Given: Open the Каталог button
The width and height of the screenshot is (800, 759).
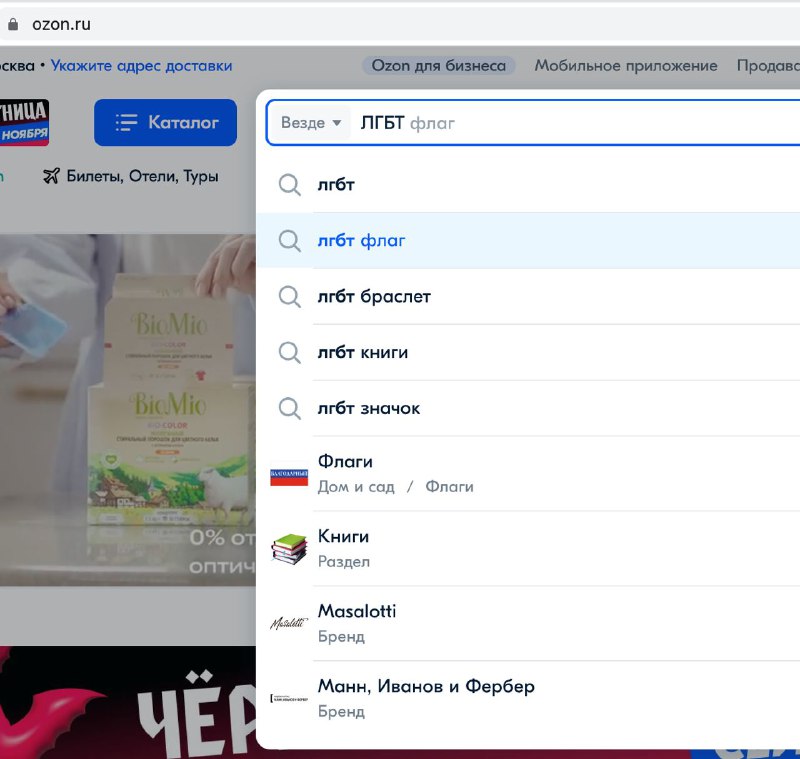Looking at the screenshot, I should (165, 122).
